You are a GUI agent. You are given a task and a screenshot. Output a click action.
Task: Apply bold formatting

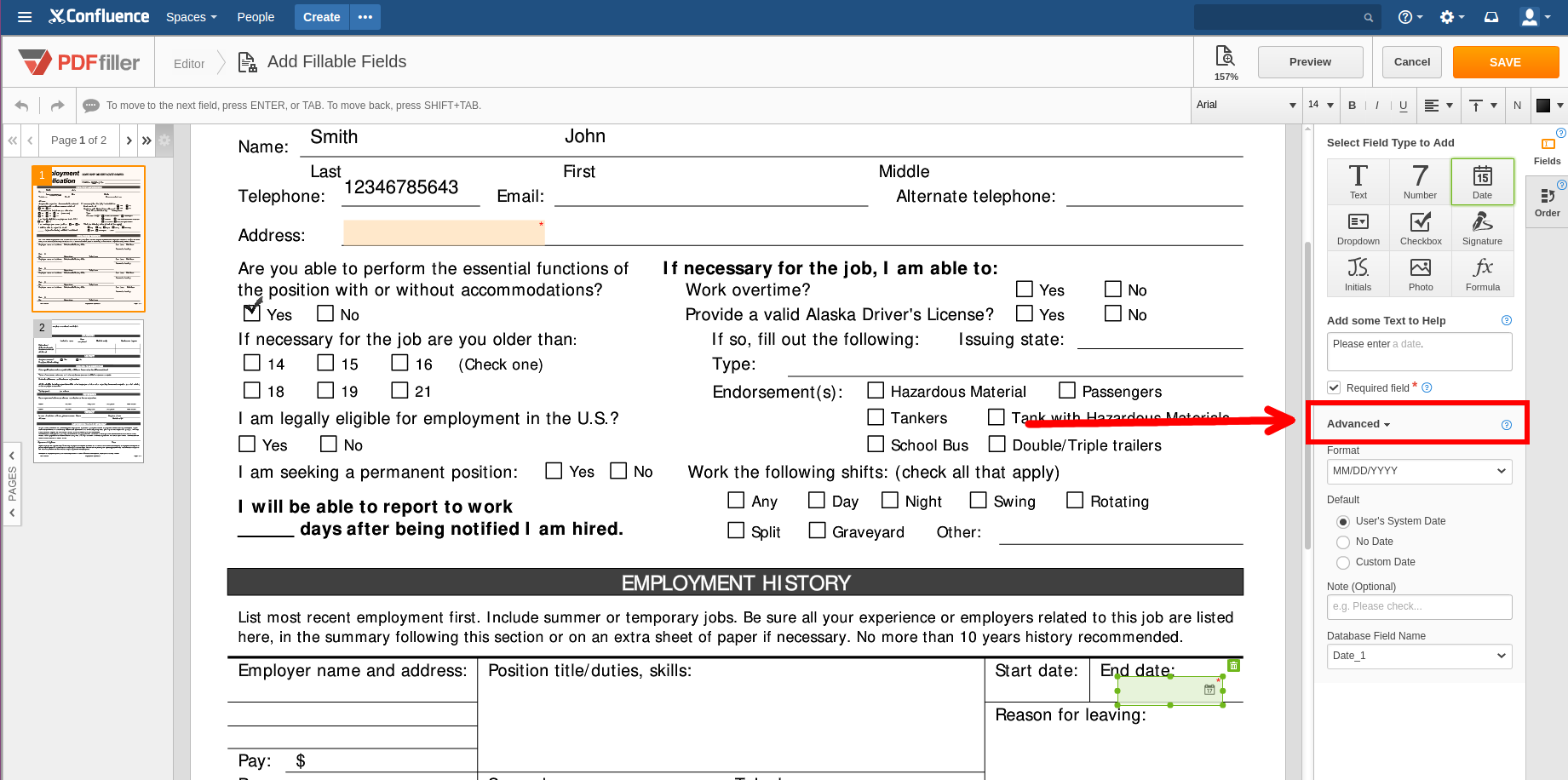[x=1352, y=106]
